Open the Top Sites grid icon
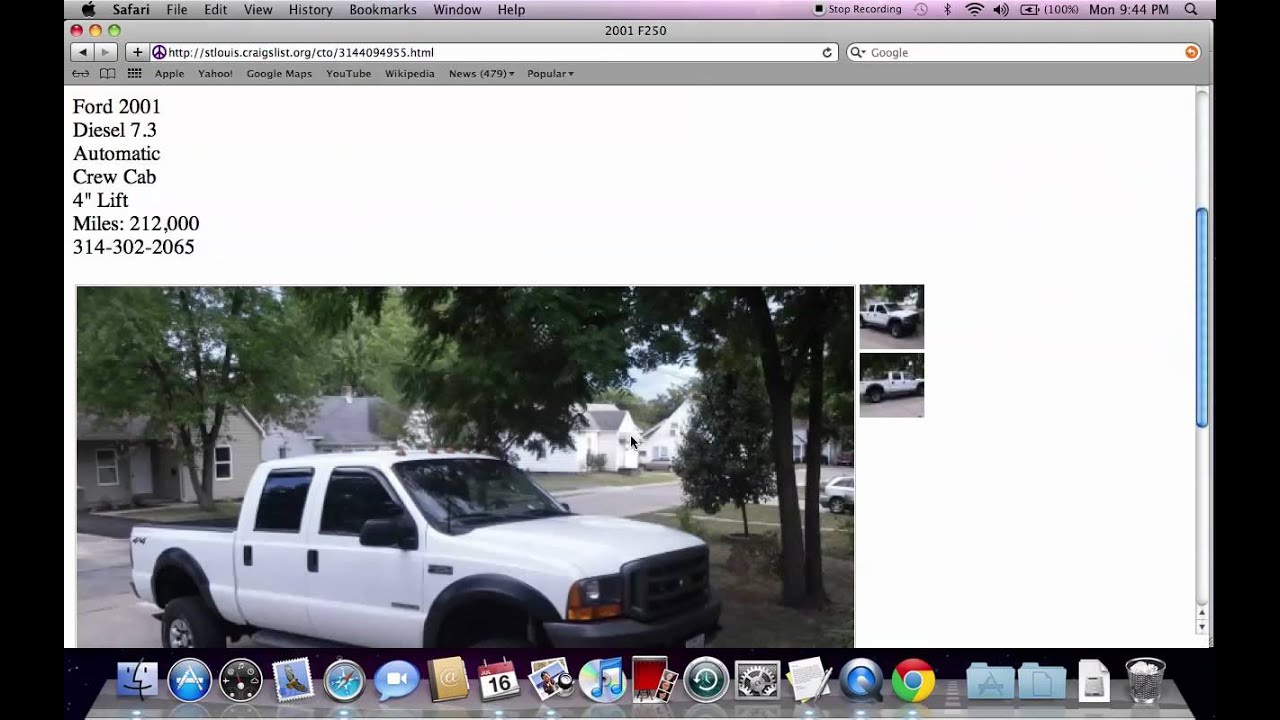This screenshot has height=720, width=1280. (x=134, y=73)
